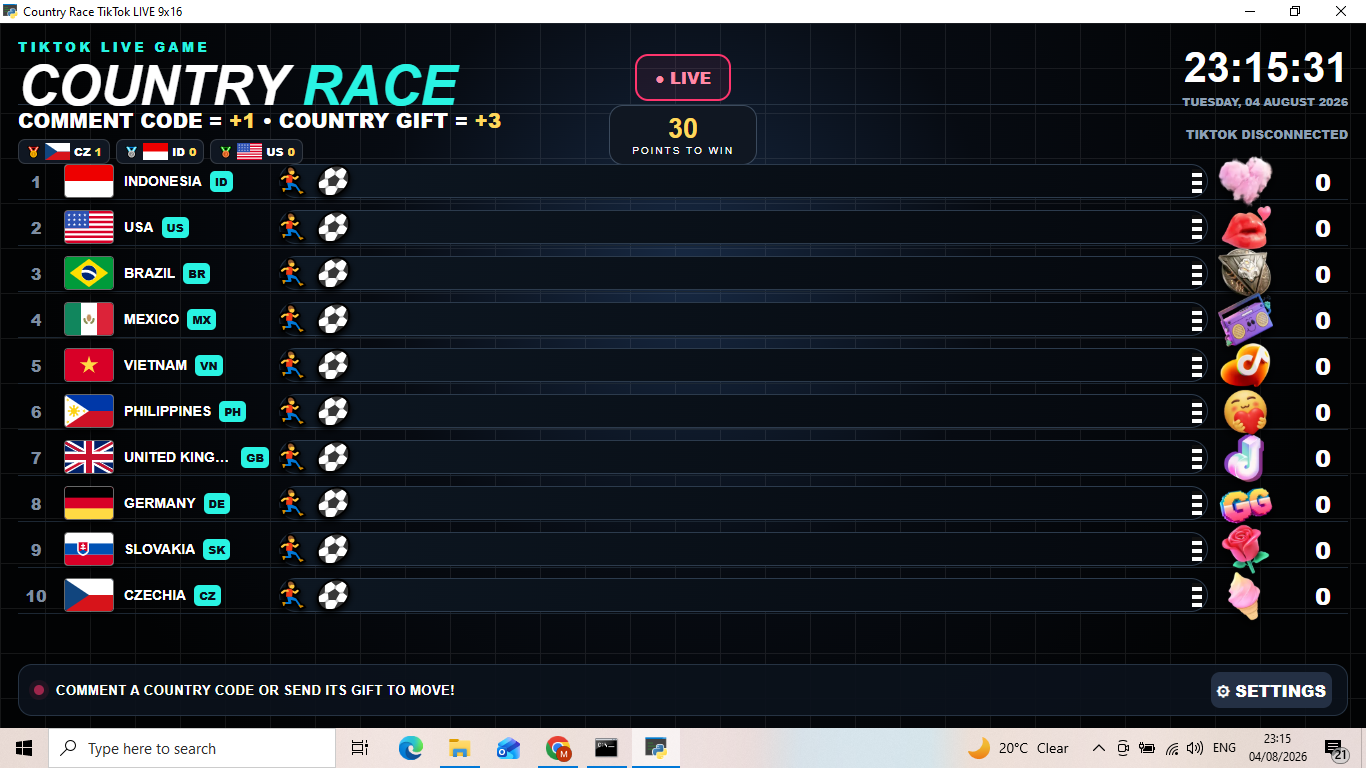Click the Philippines flag
Viewport: 1366px width, 768px height.
[x=89, y=411]
